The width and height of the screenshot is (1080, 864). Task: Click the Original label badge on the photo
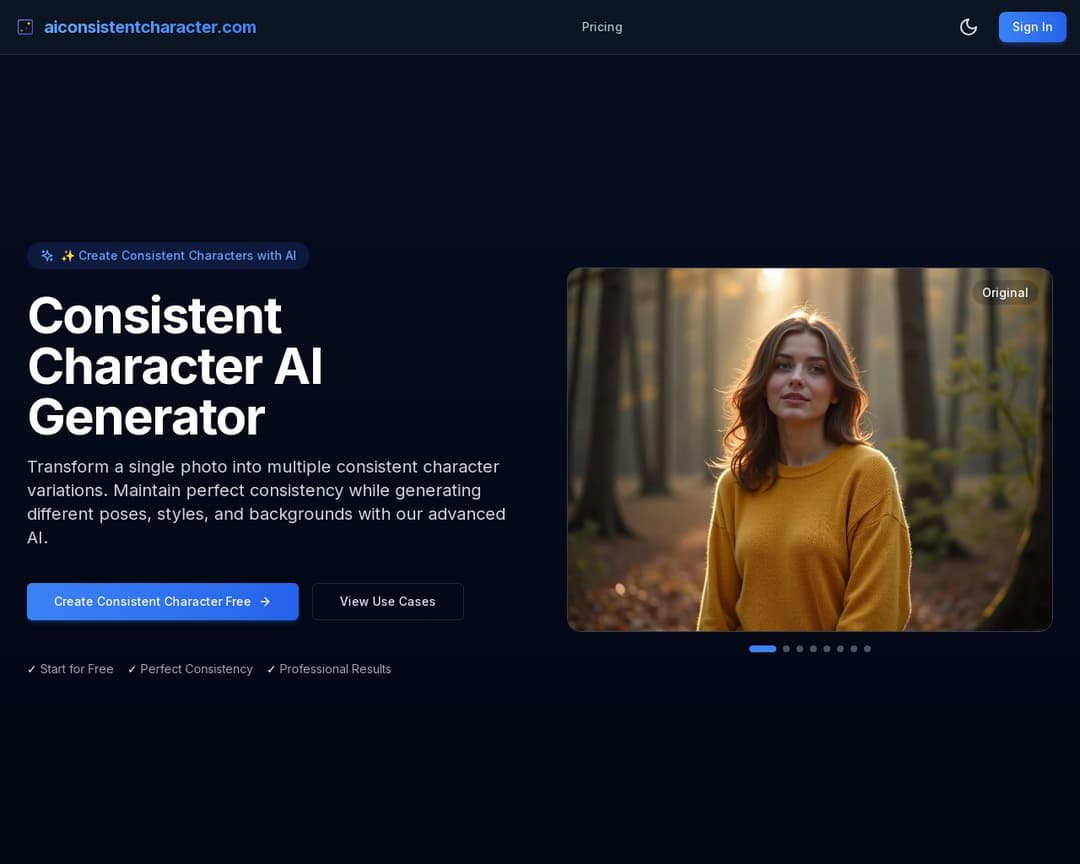click(x=1005, y=292)
